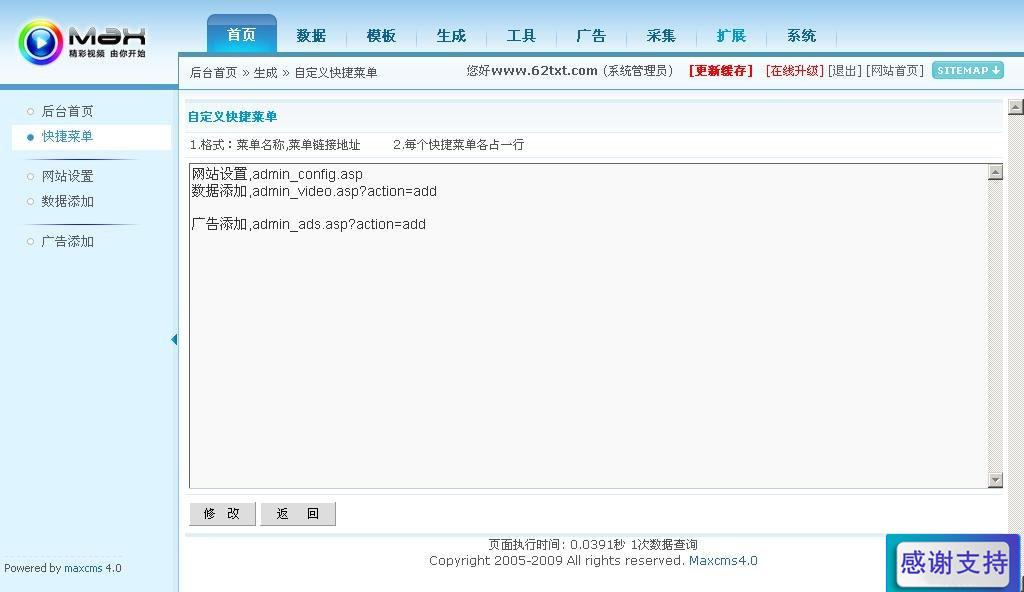Click 生成 in the breadcrumb
This screenshot has height=592, width=1024.
coord(266,73)
